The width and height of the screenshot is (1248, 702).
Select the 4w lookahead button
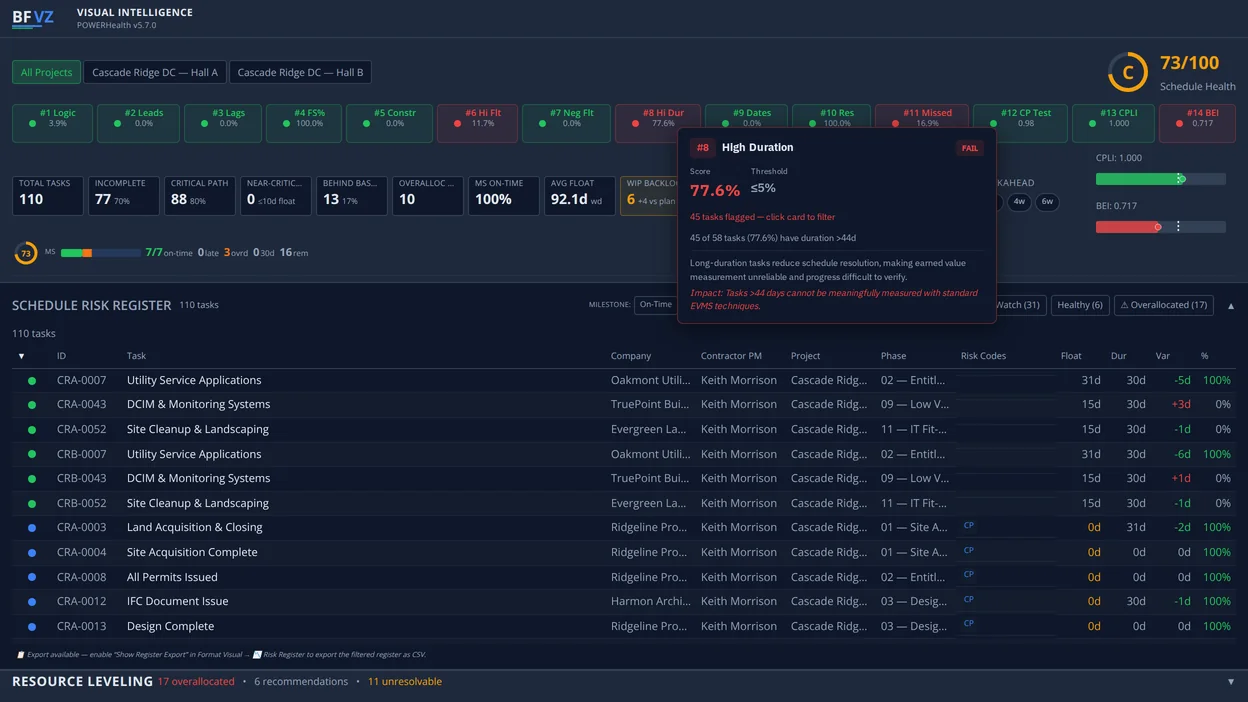click(1019, 202)
